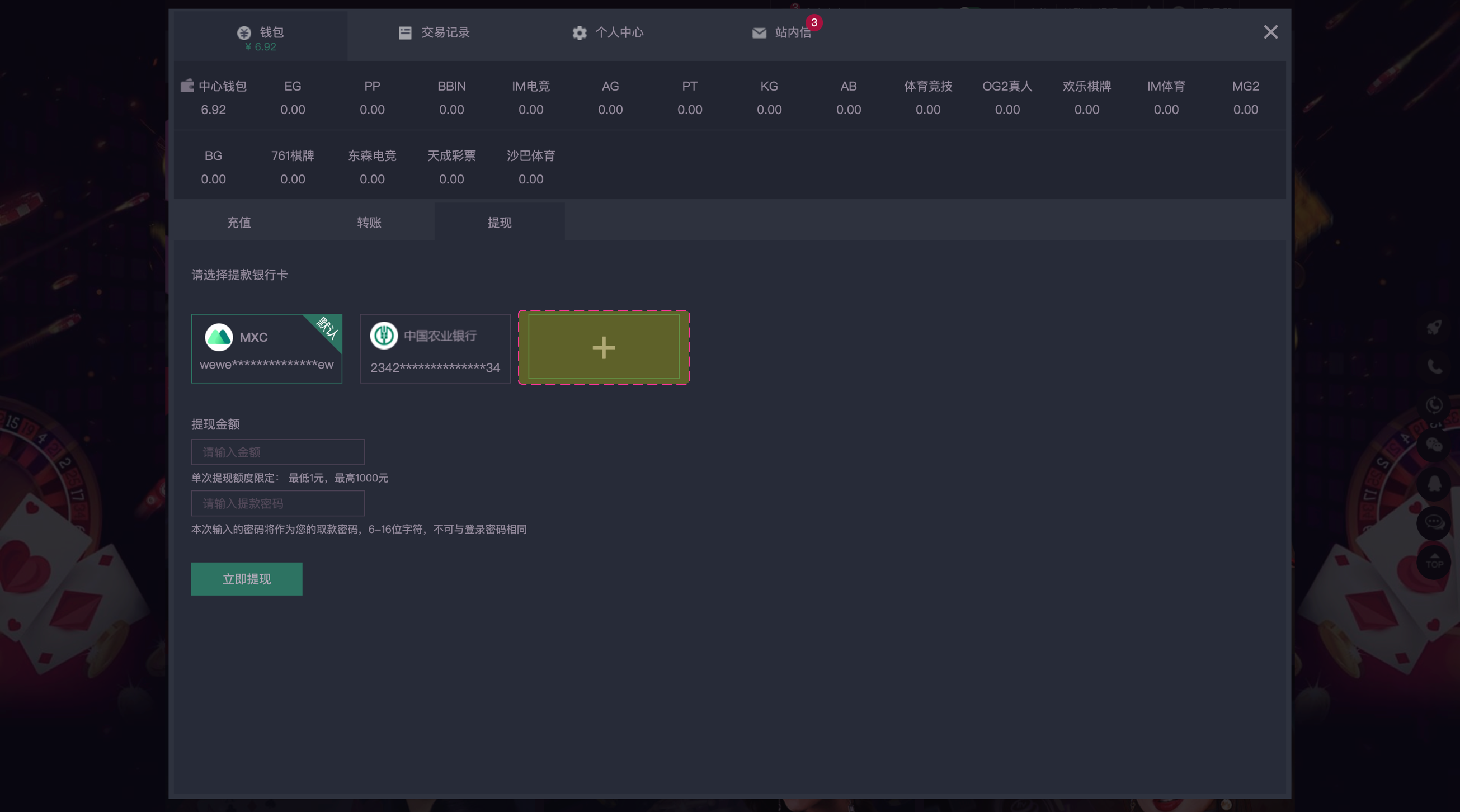The height and width of the screenshot is (812, 1460).
Task: Open 站内信 inbox with 3 messages
Action: [782, 32]
